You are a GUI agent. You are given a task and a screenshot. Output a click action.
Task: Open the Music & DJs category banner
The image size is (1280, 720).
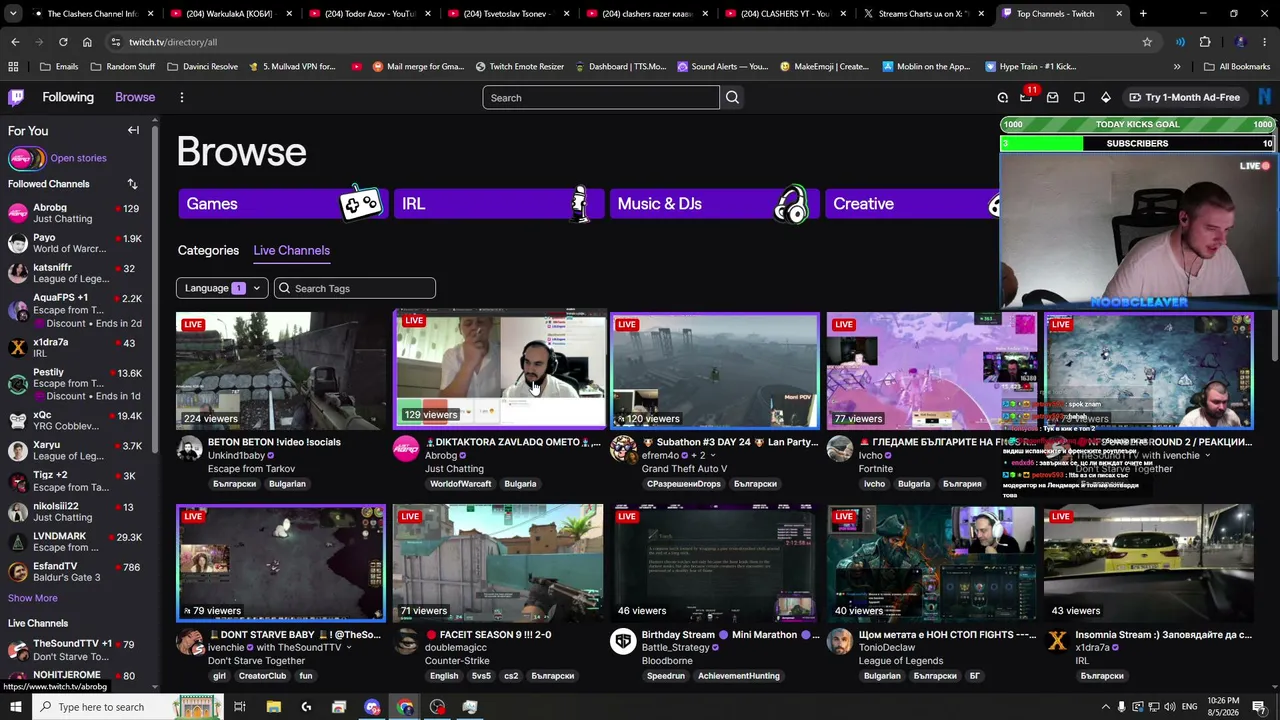[715, 203]
